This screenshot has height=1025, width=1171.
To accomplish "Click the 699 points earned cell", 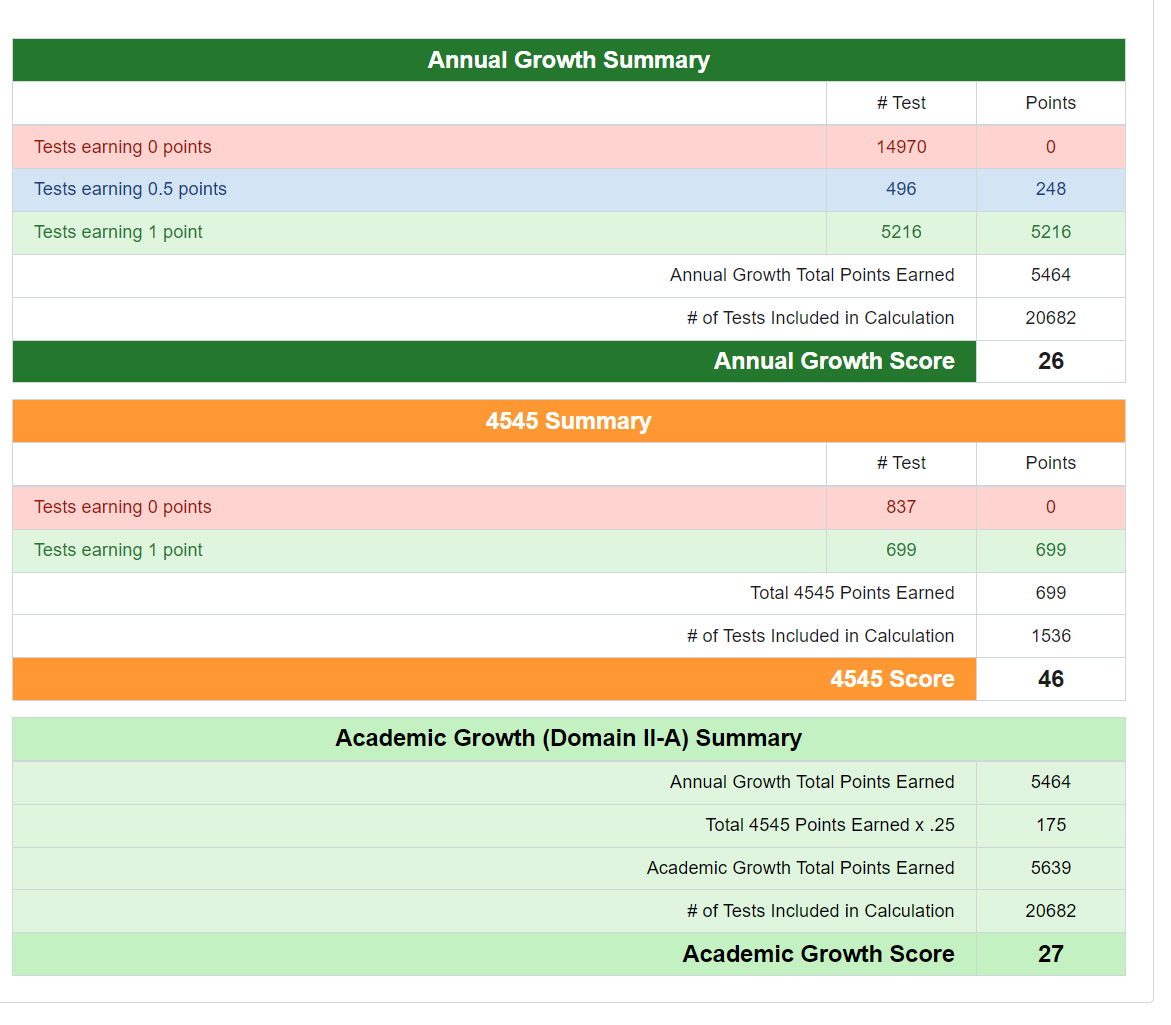I will [x=1050, y=550].
